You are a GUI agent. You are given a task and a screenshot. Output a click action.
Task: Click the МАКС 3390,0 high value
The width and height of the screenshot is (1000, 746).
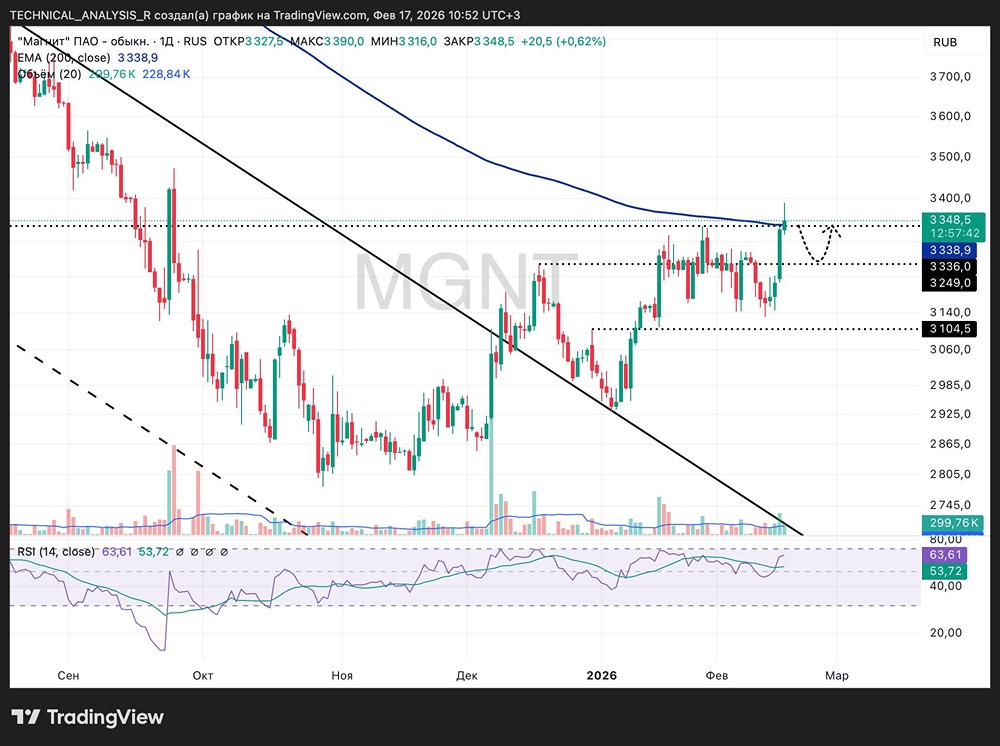point(327,41)
